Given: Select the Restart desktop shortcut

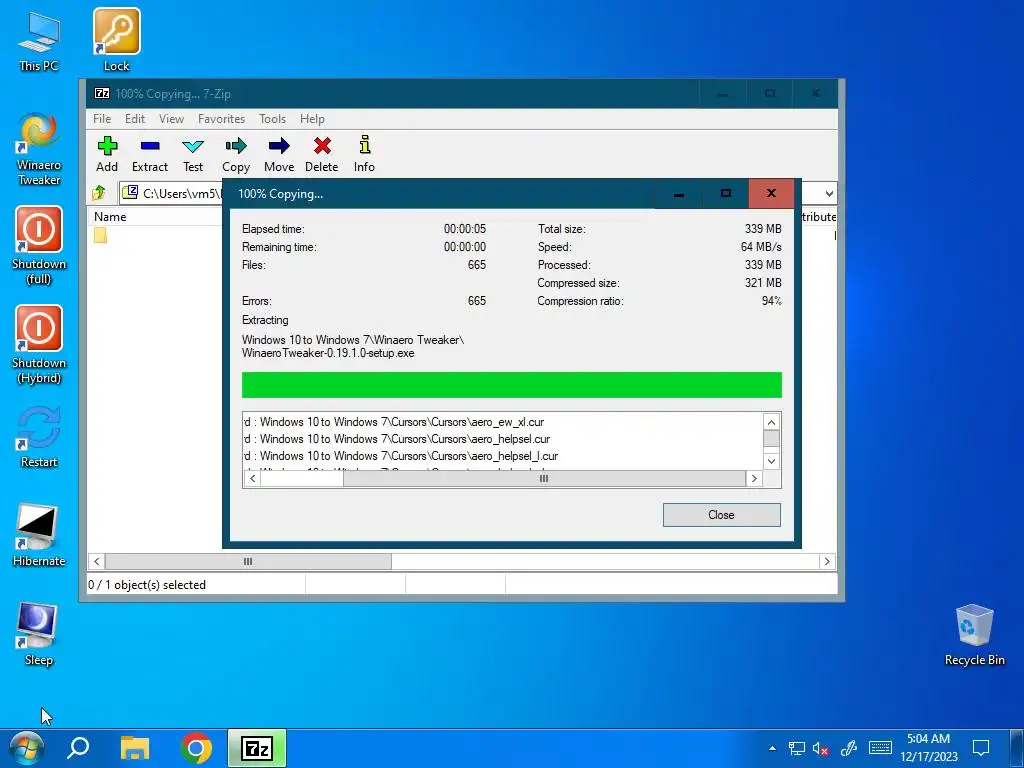Looking at the screenshot, I should click(x=39, y=436).
